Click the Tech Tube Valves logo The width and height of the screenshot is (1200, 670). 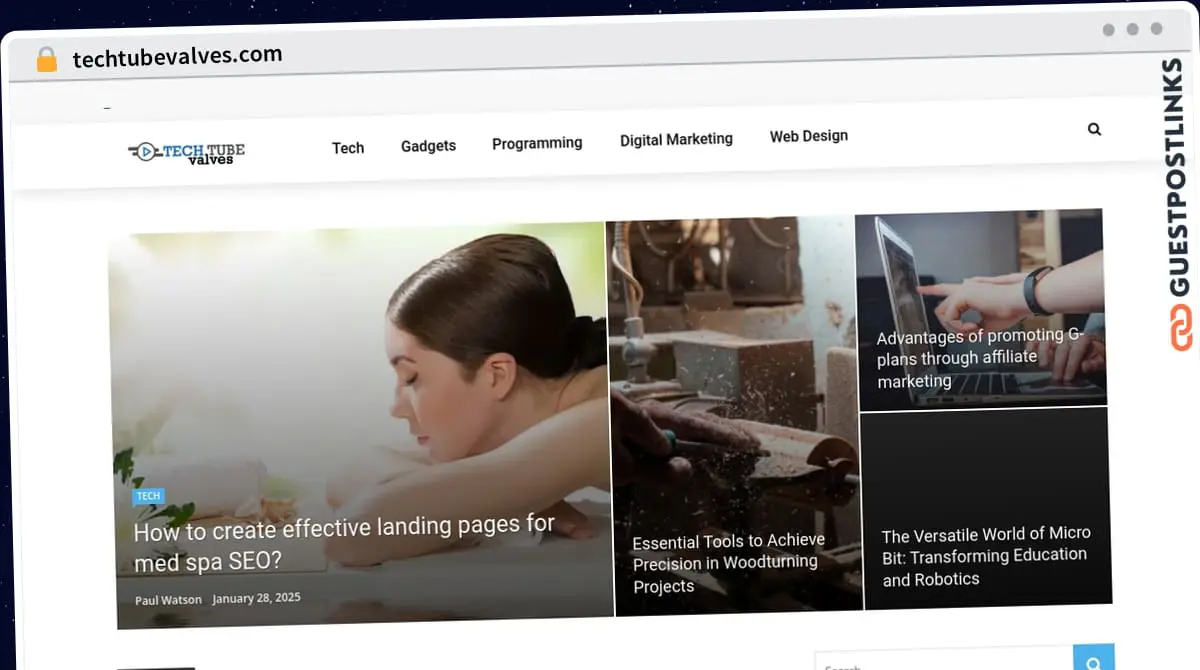click(x=187, y=152)
